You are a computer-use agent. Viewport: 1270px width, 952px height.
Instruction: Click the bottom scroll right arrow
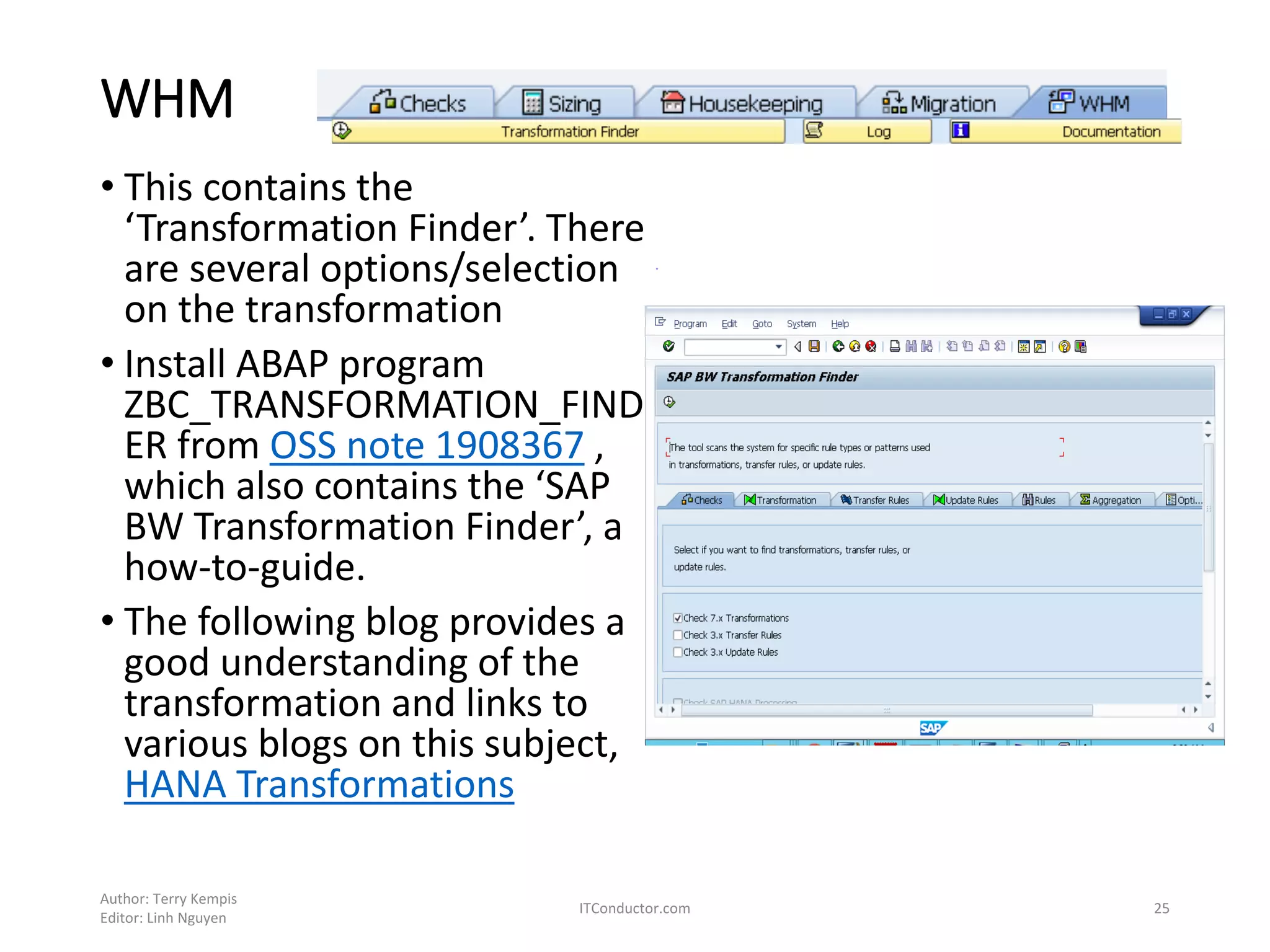pos(1196,710)
